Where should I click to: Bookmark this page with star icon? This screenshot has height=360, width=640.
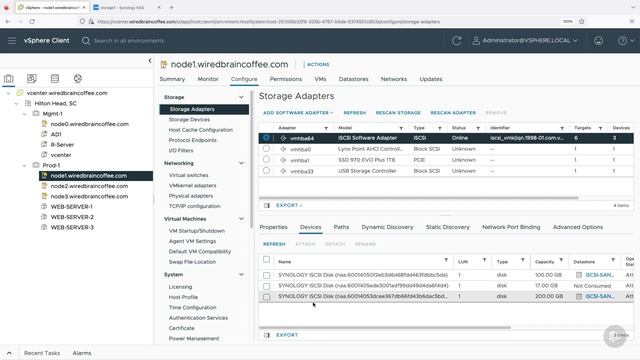(x=582, y=21)
